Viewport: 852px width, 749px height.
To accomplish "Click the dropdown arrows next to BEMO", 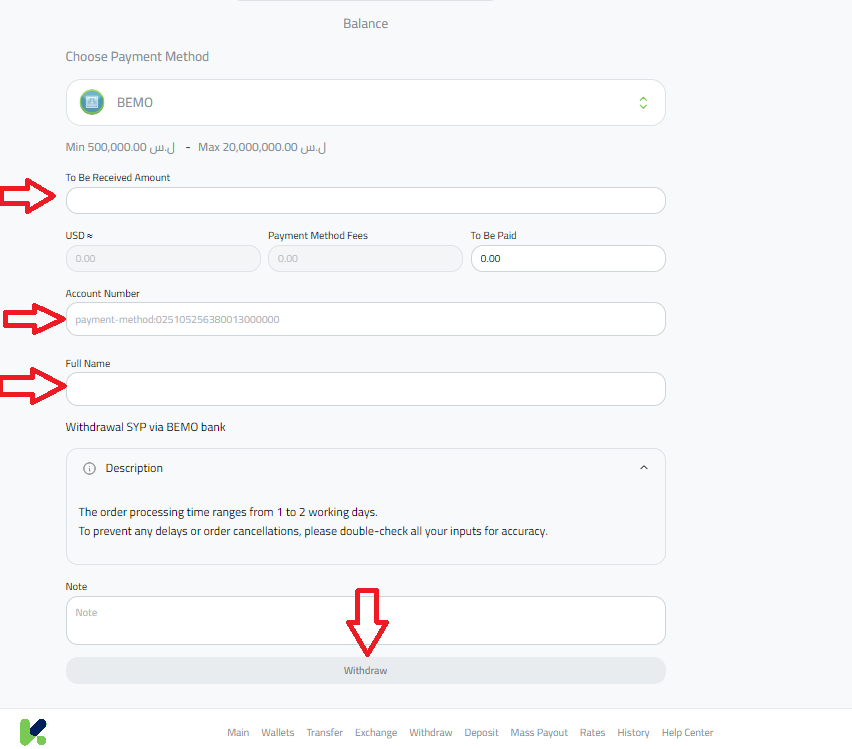I will 643,102.
